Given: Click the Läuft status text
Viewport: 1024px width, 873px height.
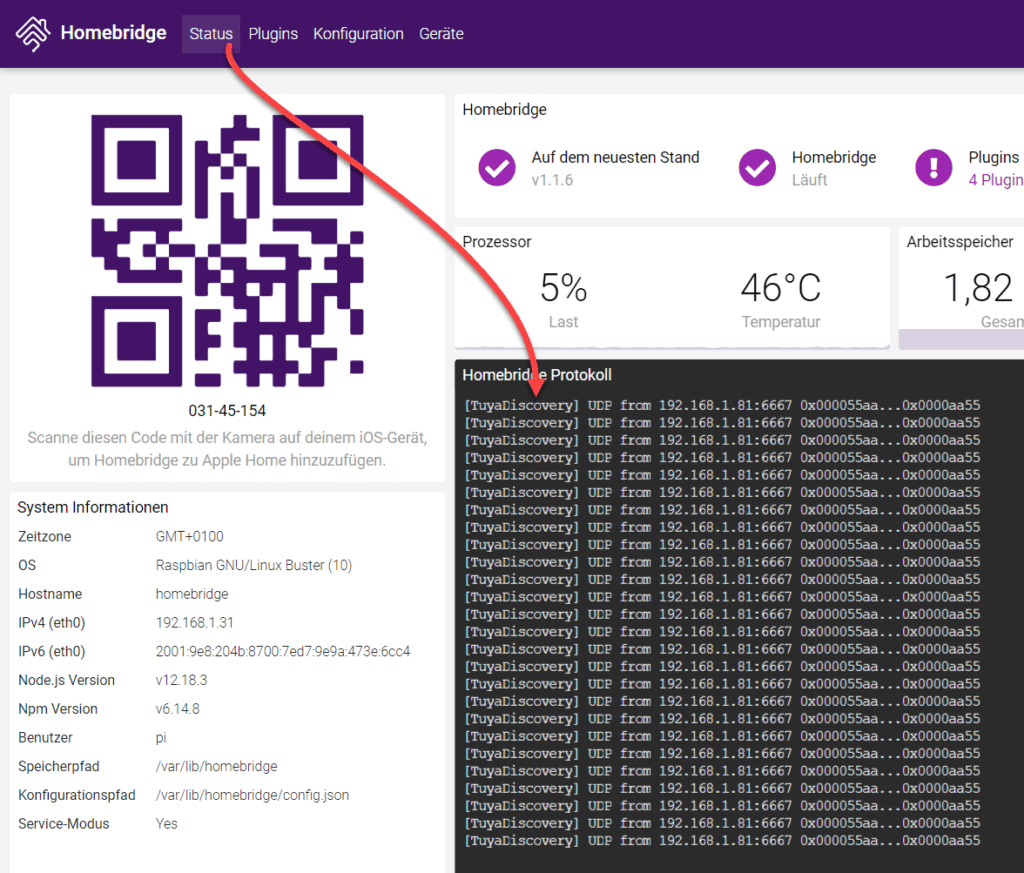Looking at the screenshot, I should [810, 180].
